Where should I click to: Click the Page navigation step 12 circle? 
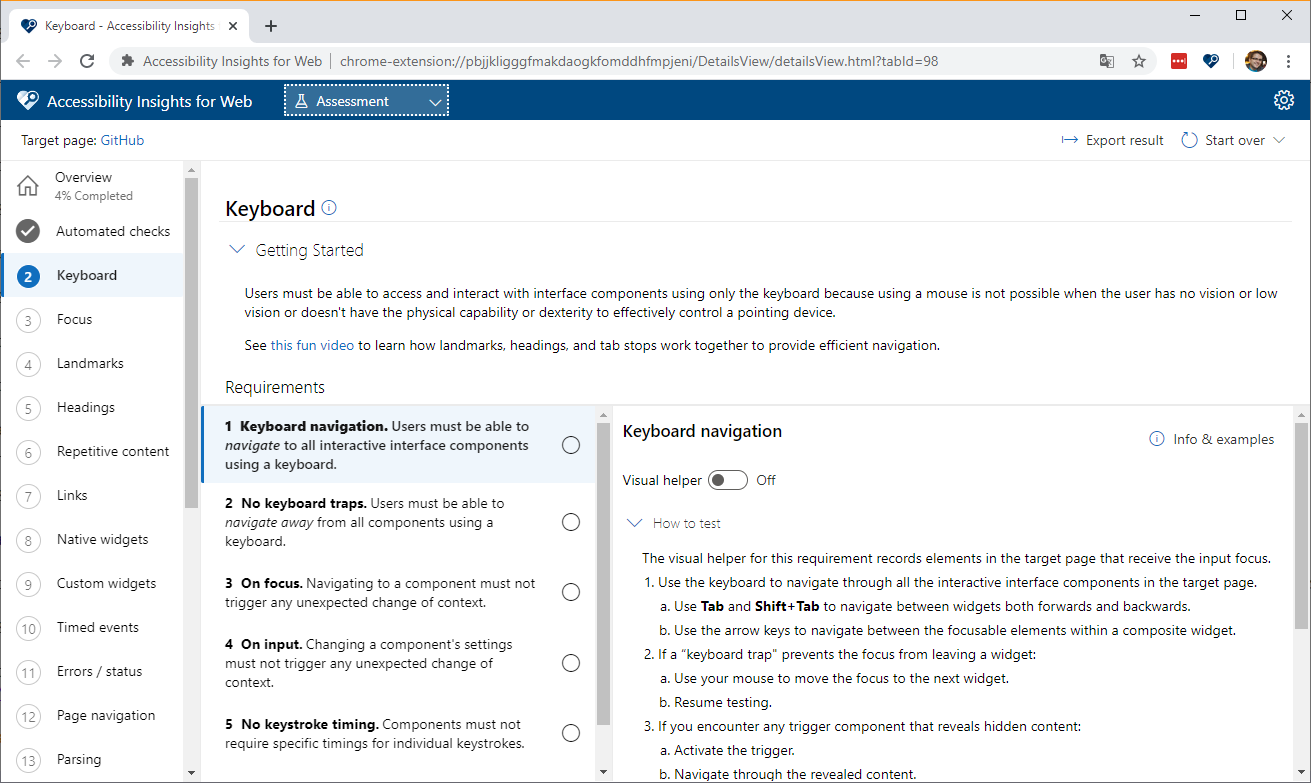click(x=28, y=716)
